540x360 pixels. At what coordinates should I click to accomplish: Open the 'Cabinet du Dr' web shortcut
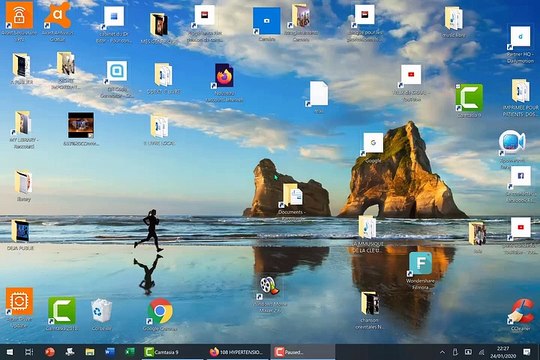[x=114, y=17]
